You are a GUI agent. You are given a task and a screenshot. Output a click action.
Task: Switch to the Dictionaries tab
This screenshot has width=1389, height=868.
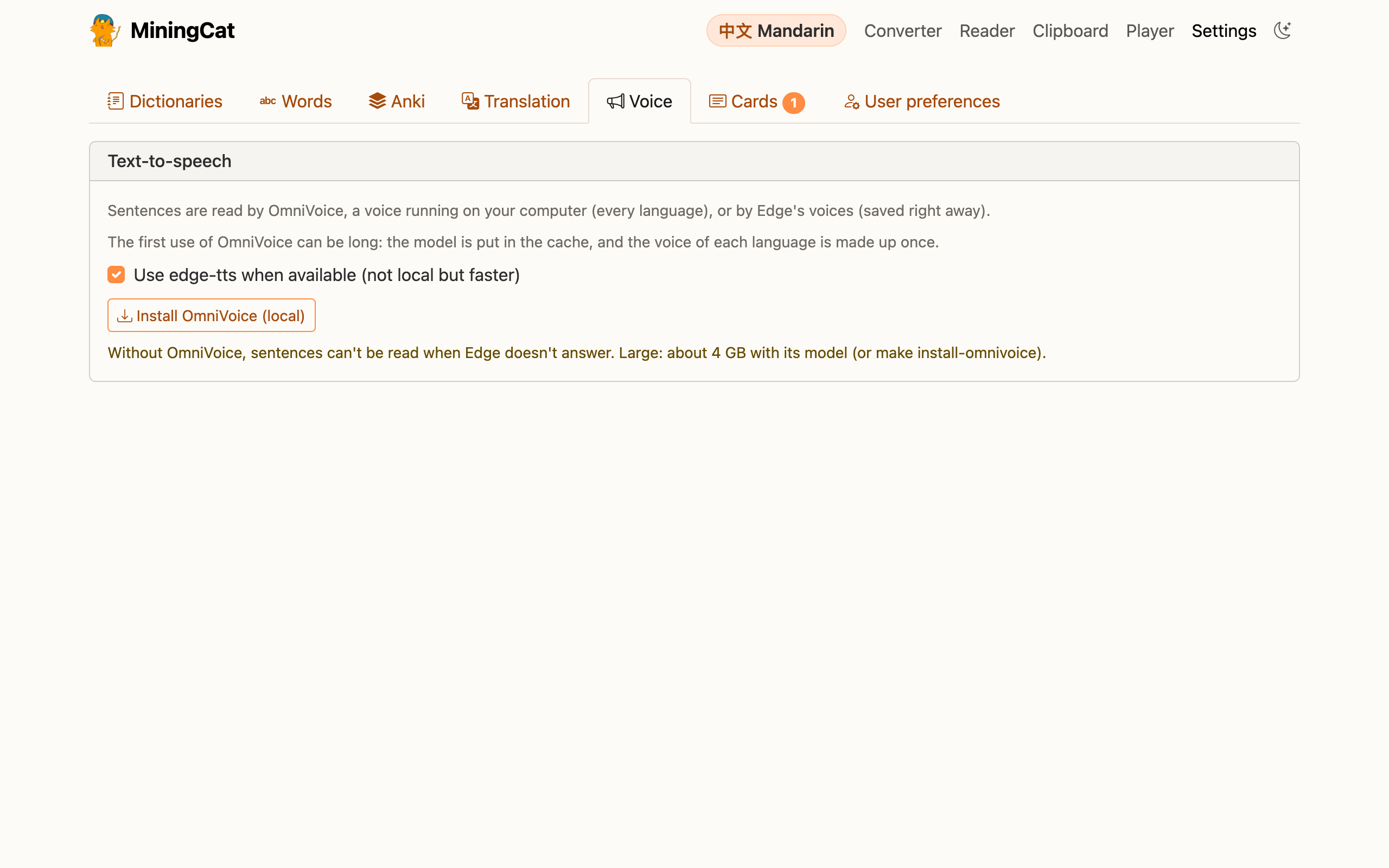[x=165, y=101]
